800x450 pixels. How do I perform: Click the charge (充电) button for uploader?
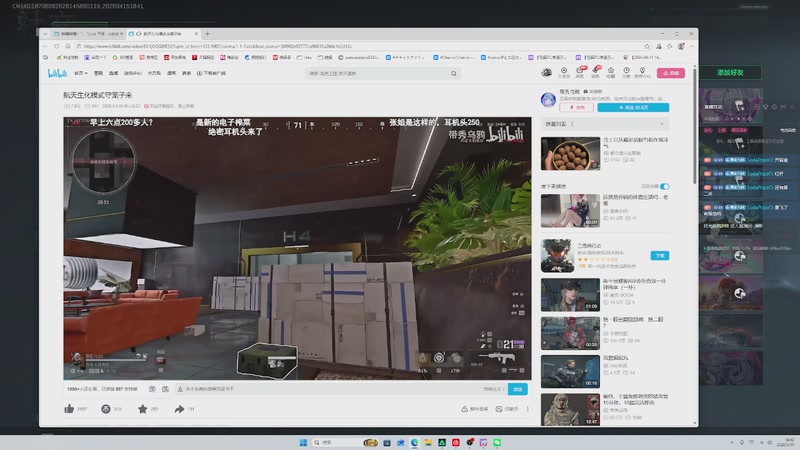point(576,108)
